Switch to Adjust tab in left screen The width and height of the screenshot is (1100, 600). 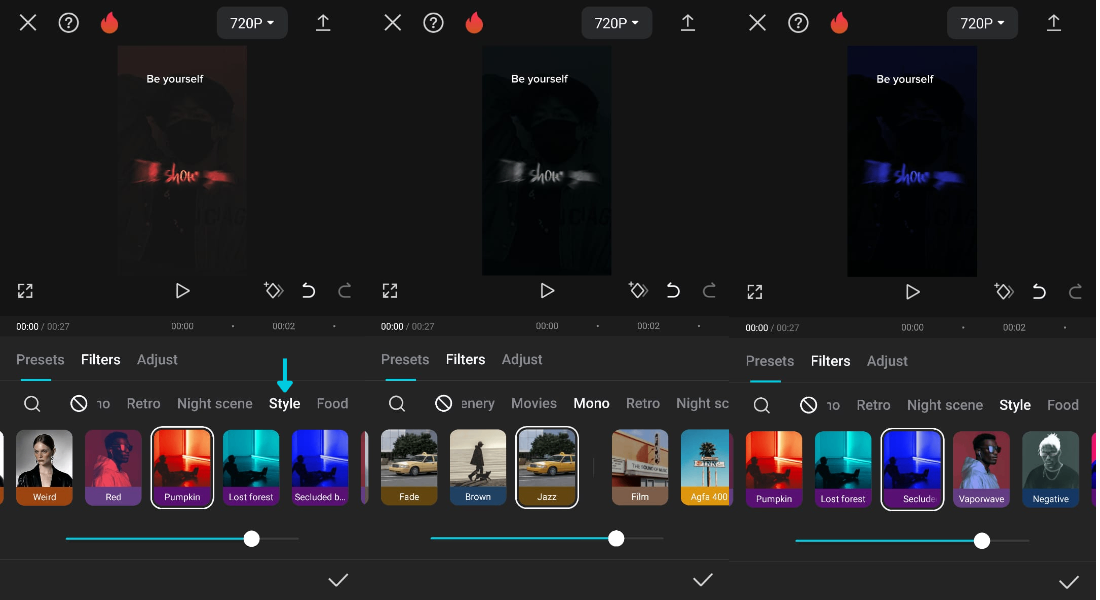pyautogui.click(x=157, y=359)
